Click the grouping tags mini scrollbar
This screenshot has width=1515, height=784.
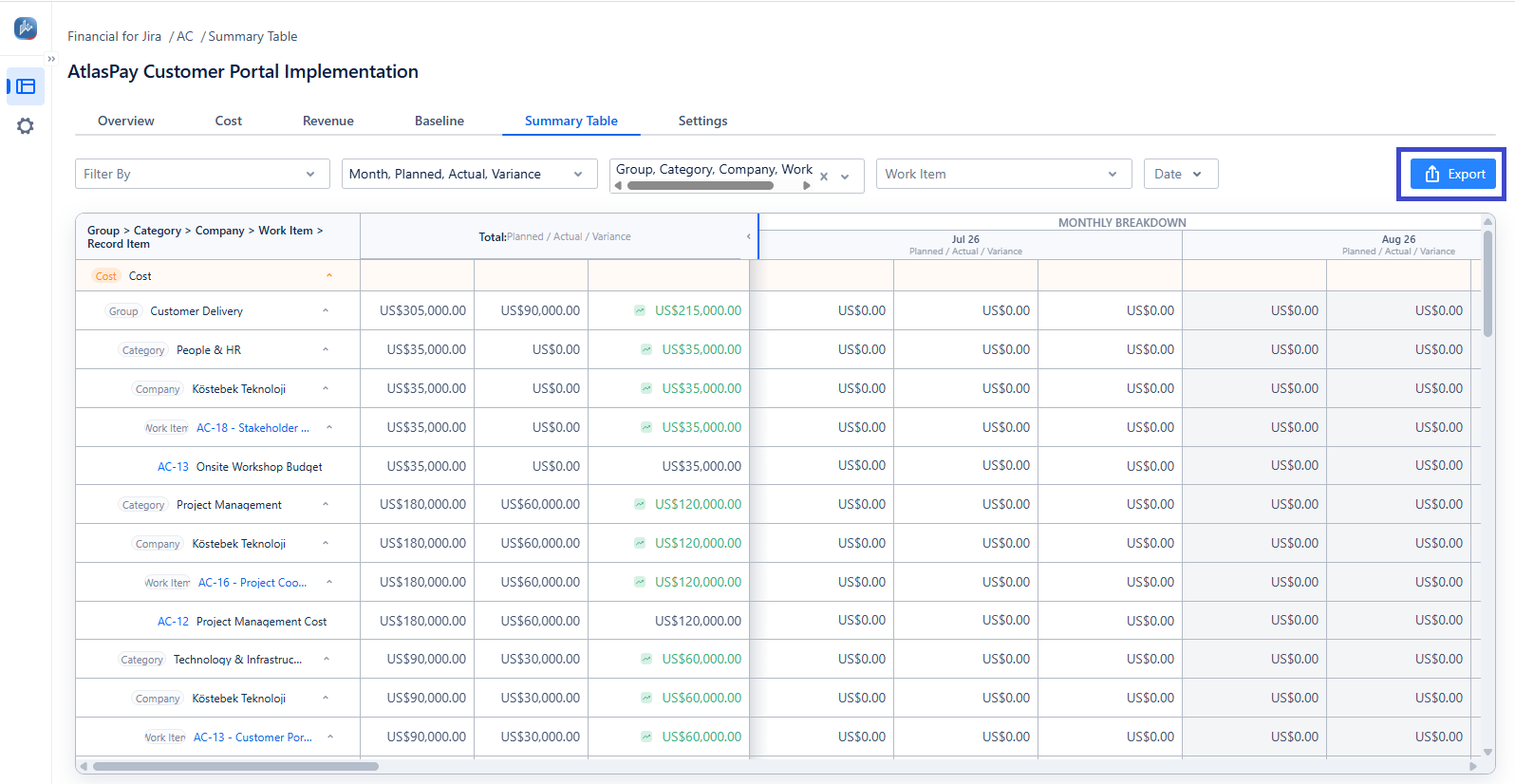point(701,186)
